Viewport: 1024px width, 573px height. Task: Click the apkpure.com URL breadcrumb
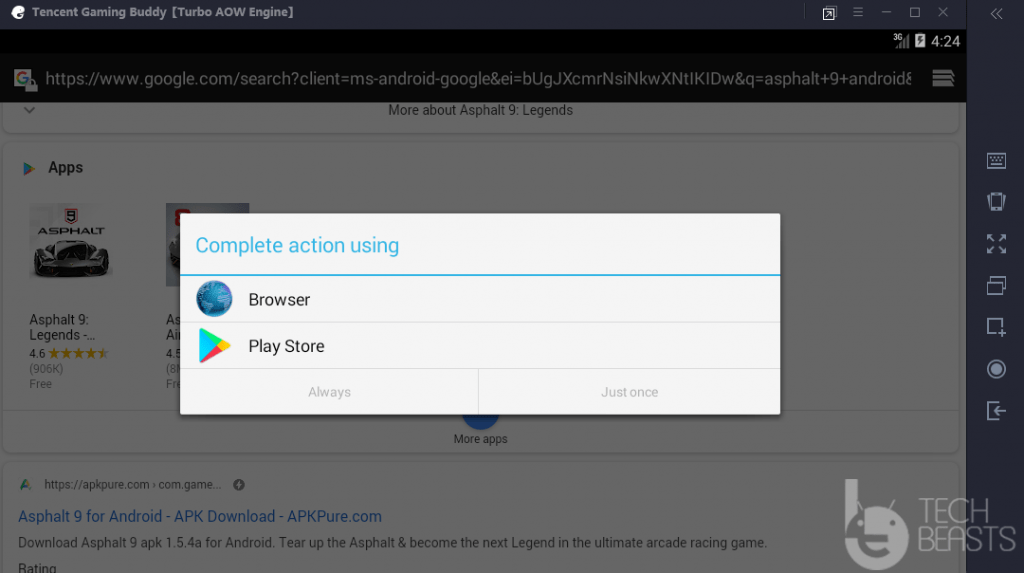coord(133,485)
